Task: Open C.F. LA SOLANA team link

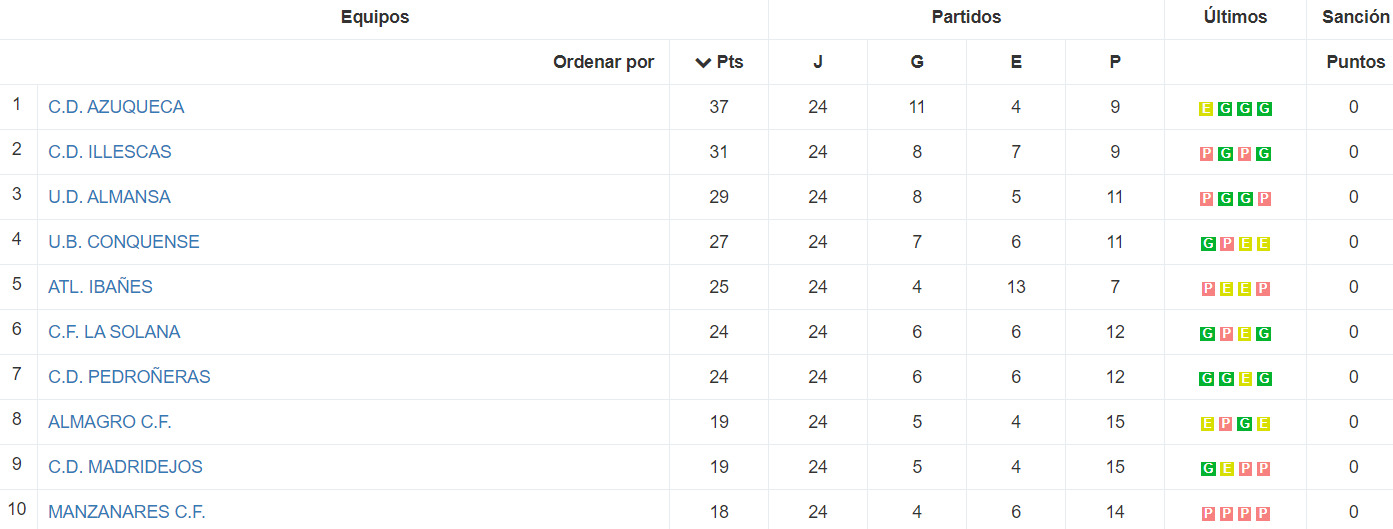Action: tap(114, 332)
